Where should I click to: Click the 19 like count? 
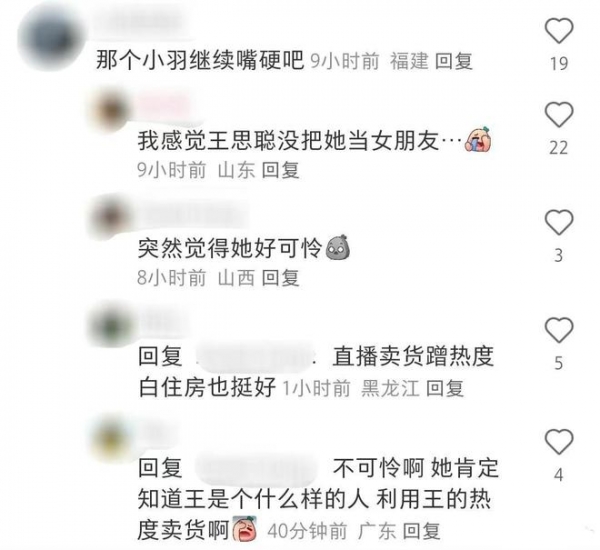point(559,63)
